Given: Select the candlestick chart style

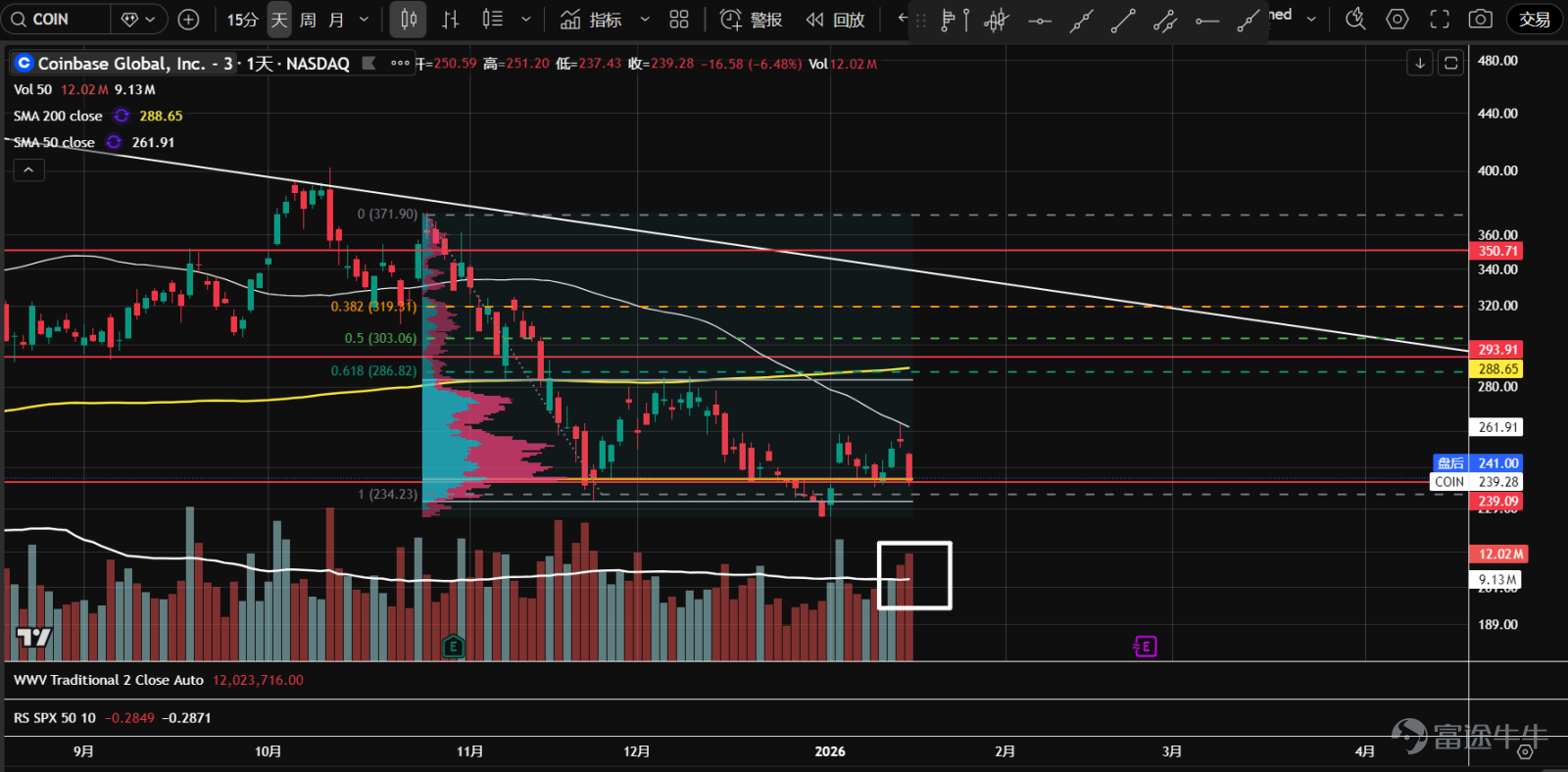Looking at the screenshot, I should click(x=409, y=19).
